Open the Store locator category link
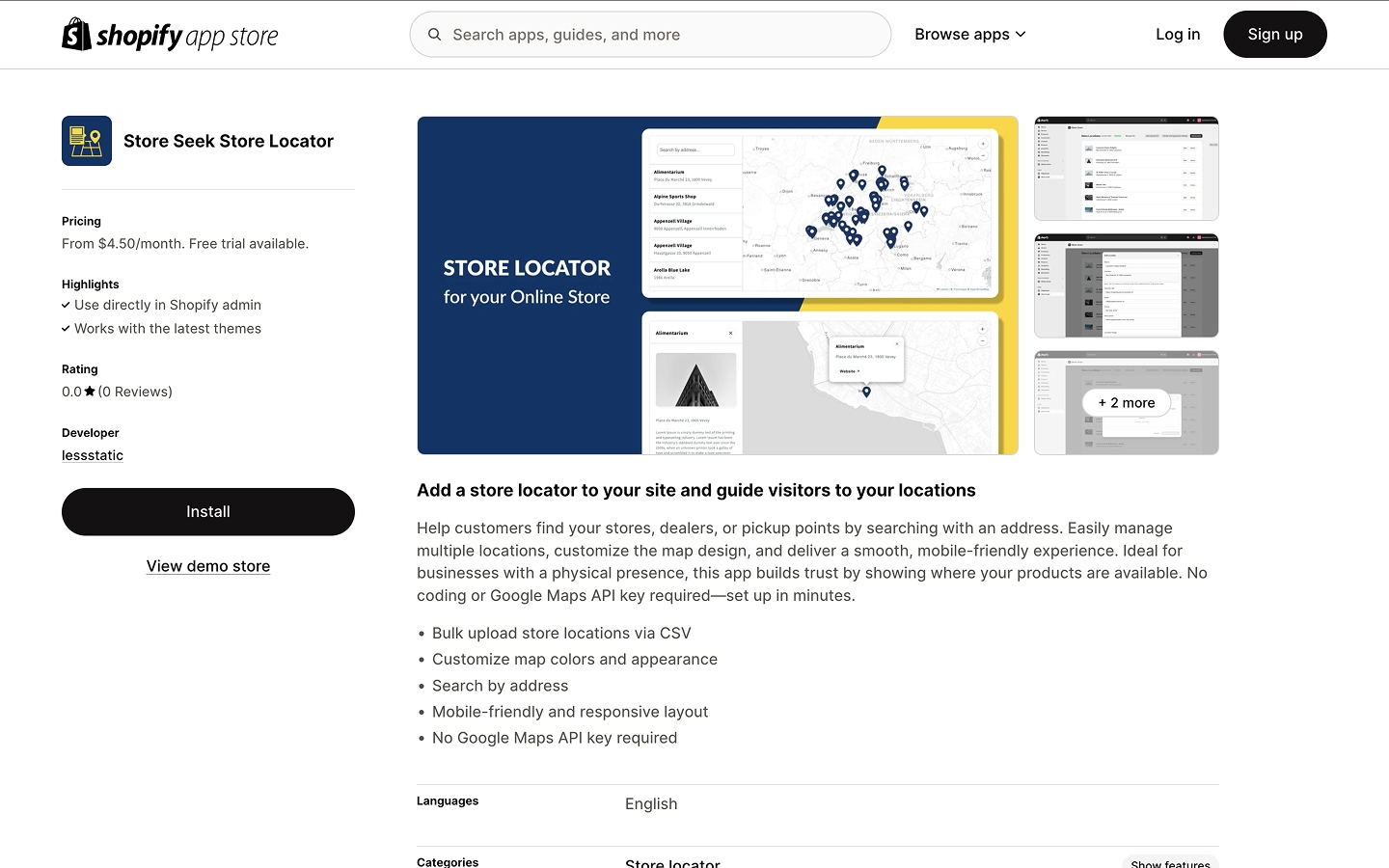 [672, 863]
